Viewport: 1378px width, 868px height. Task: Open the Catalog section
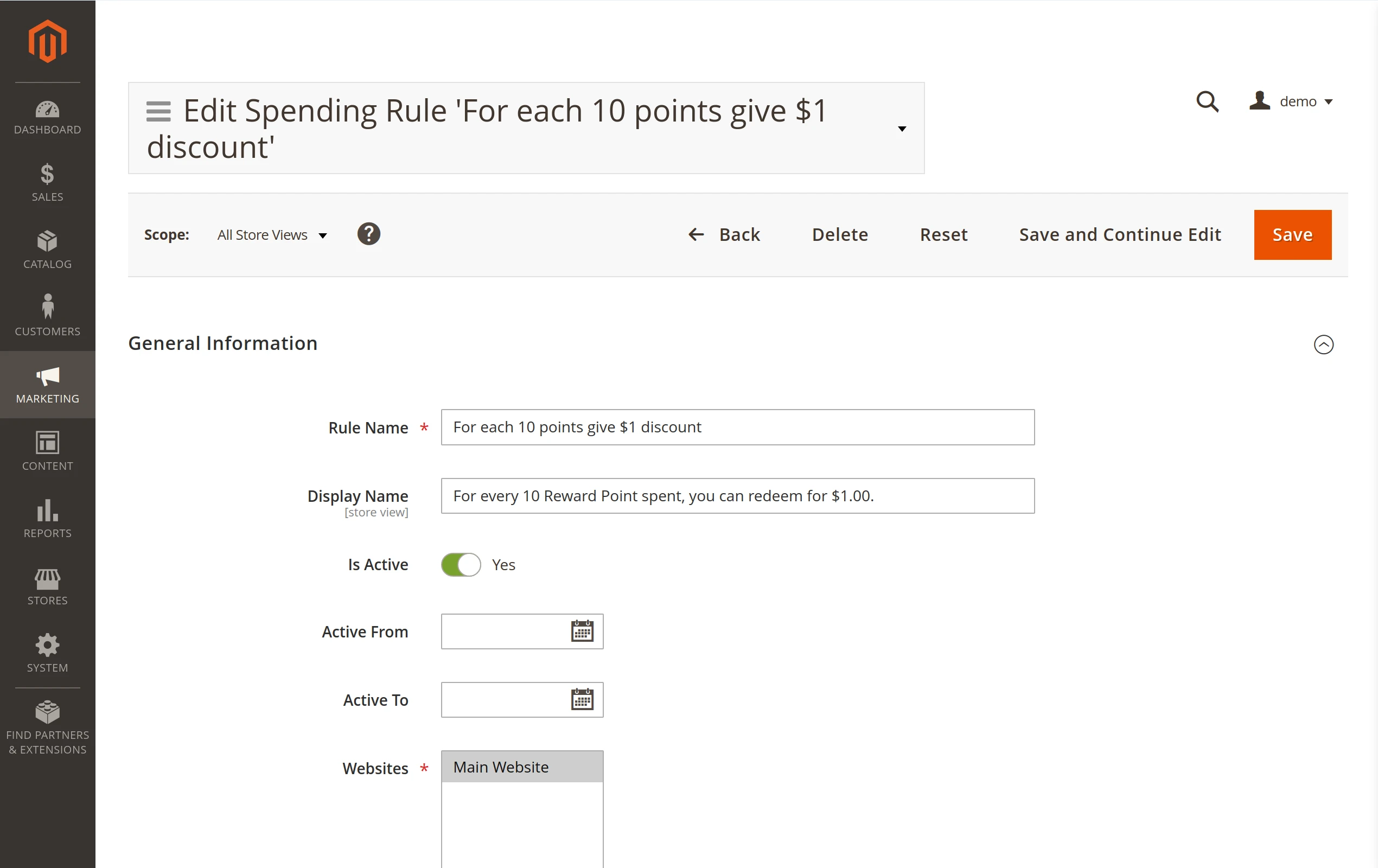point(47,249)
